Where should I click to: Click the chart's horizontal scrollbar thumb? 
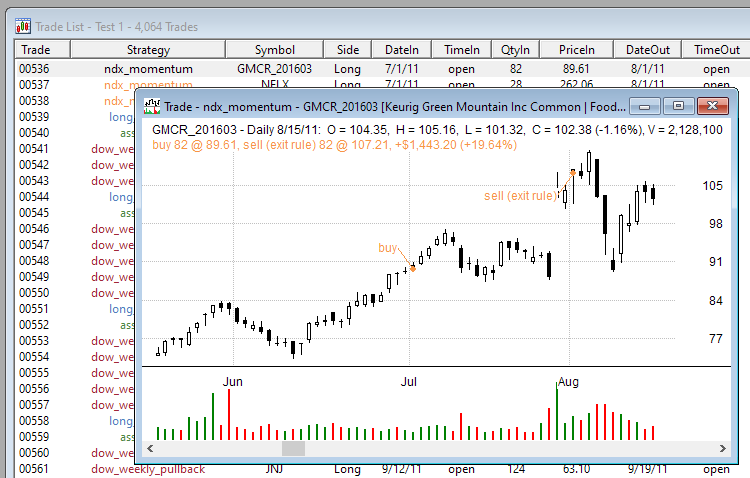tap(293, 449)
